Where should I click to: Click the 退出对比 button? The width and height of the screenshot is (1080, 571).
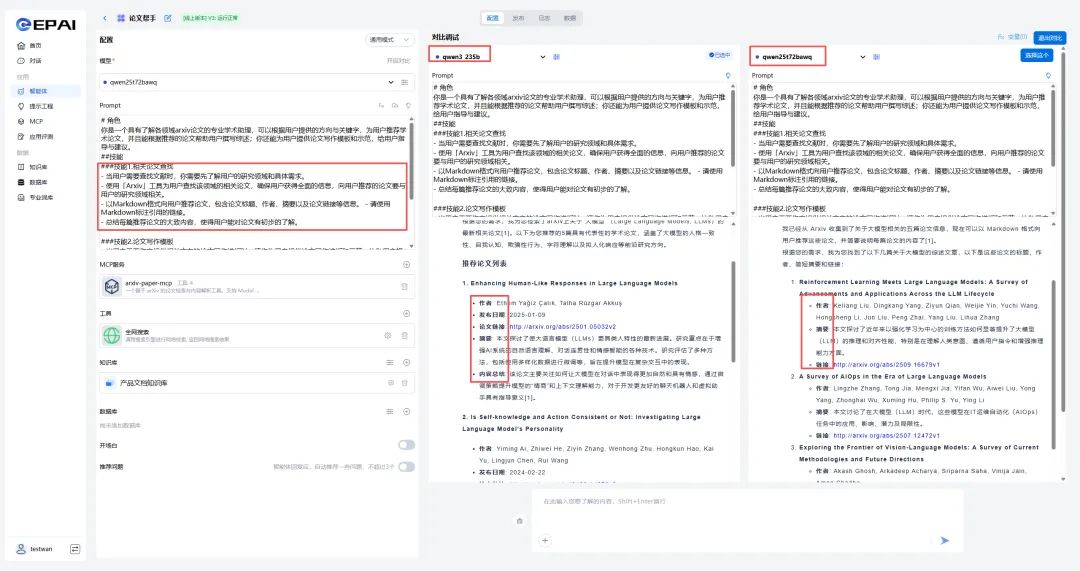click(1050, 37)
